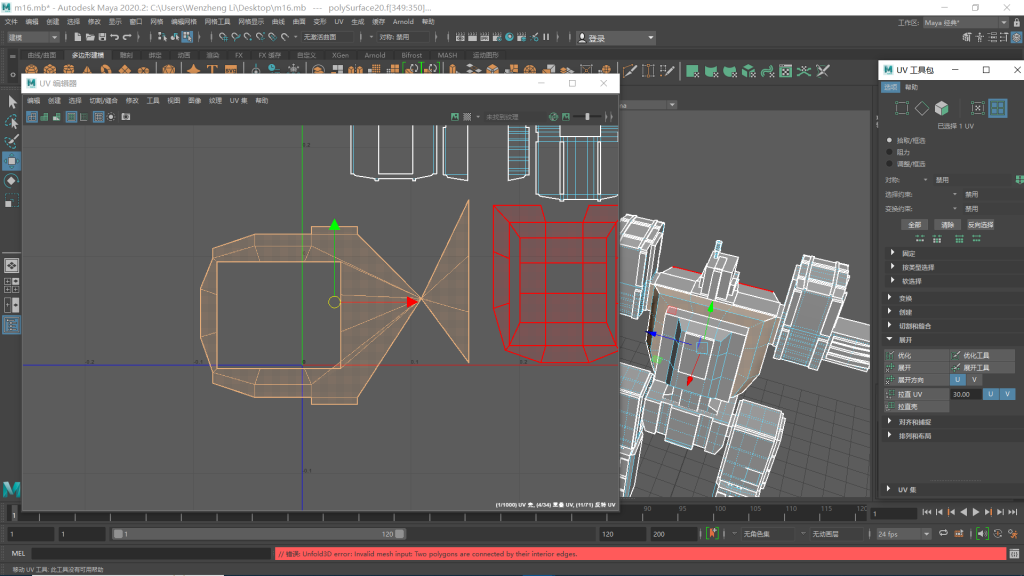Expand the 对齐和捕捉 section
1024x576 pixels.
[890, 421]
